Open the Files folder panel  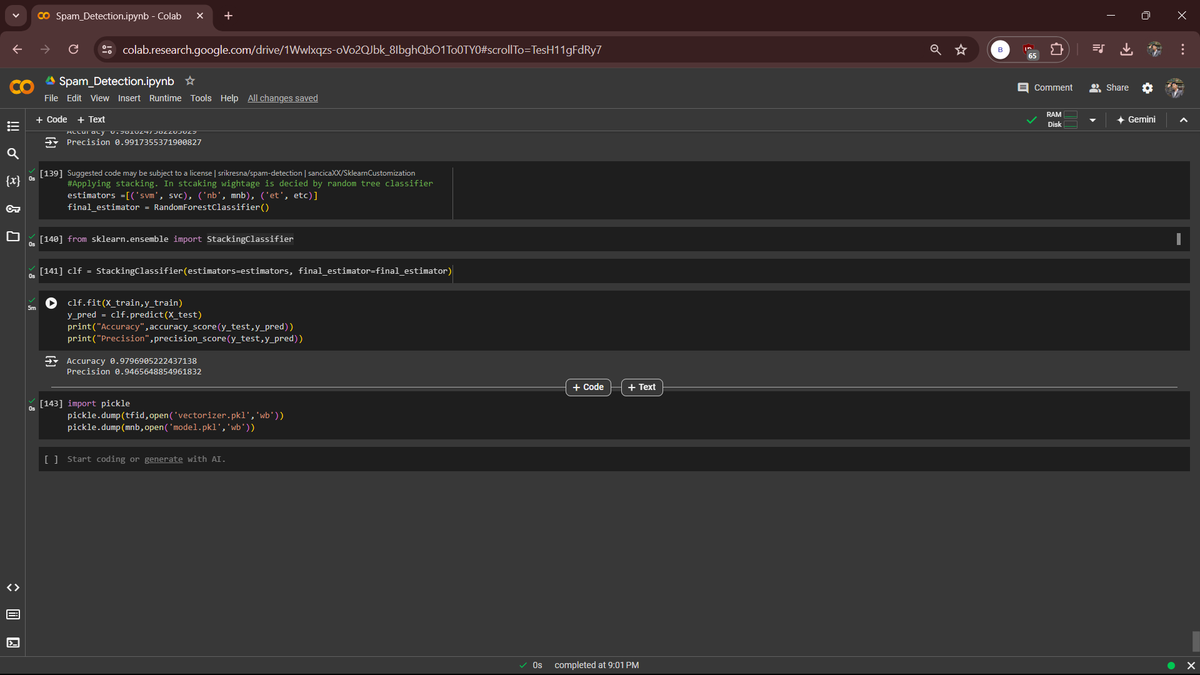13,237
